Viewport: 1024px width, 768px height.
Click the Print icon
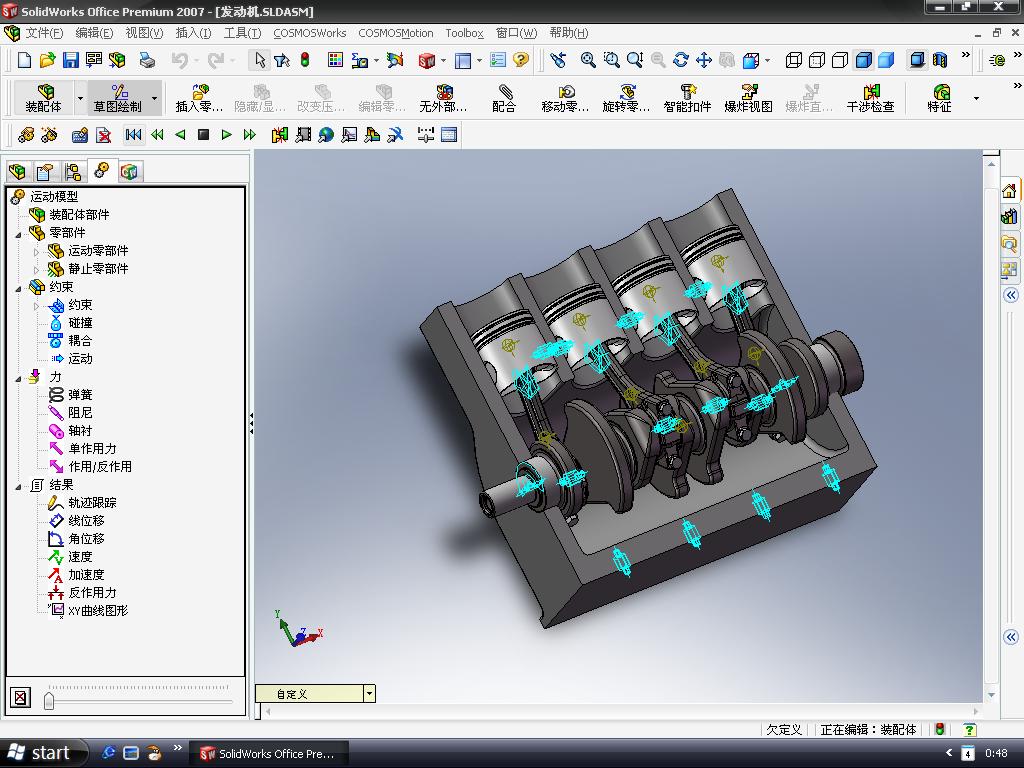coord(148,60)
